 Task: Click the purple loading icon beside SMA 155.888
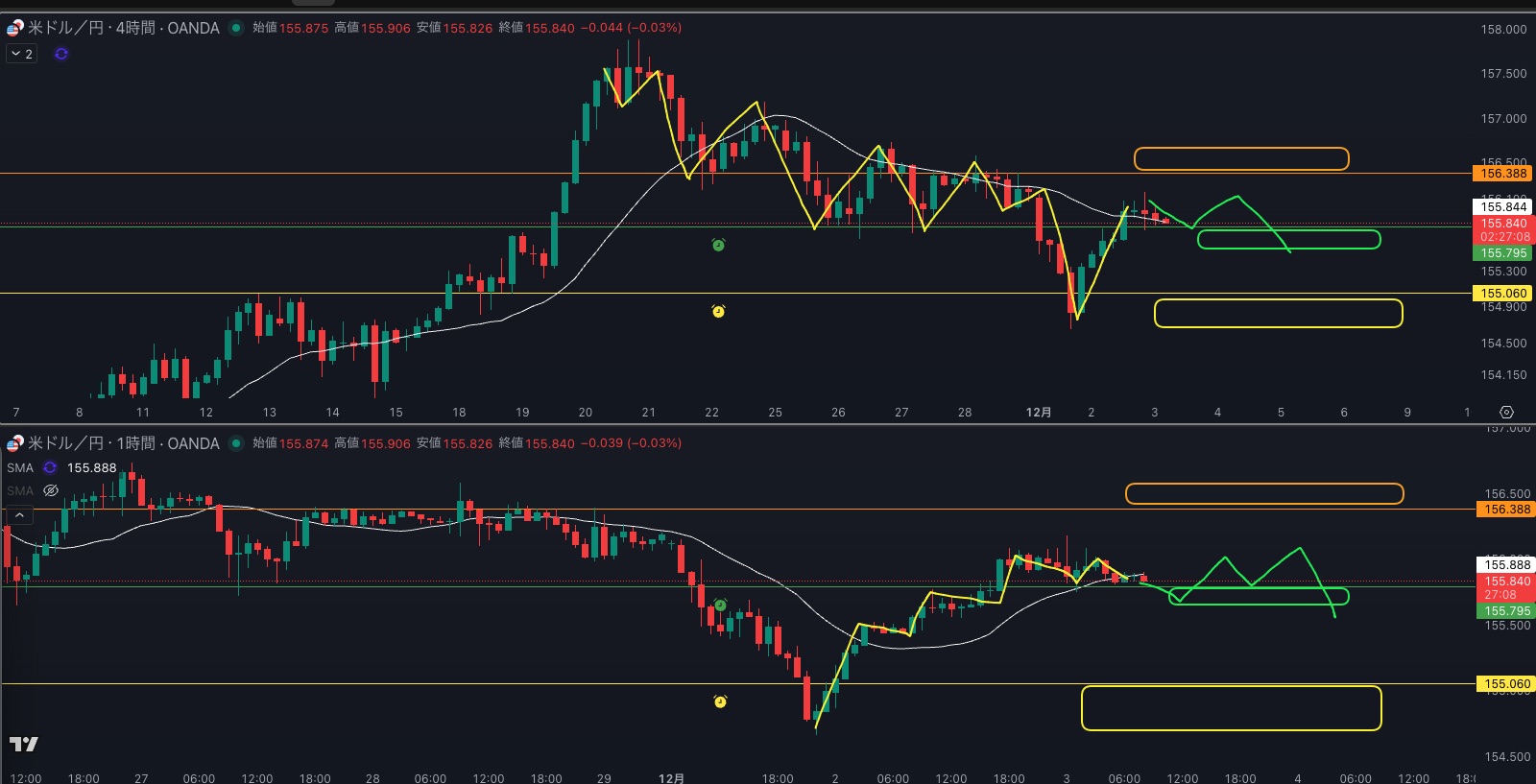(x=50, y=467)
